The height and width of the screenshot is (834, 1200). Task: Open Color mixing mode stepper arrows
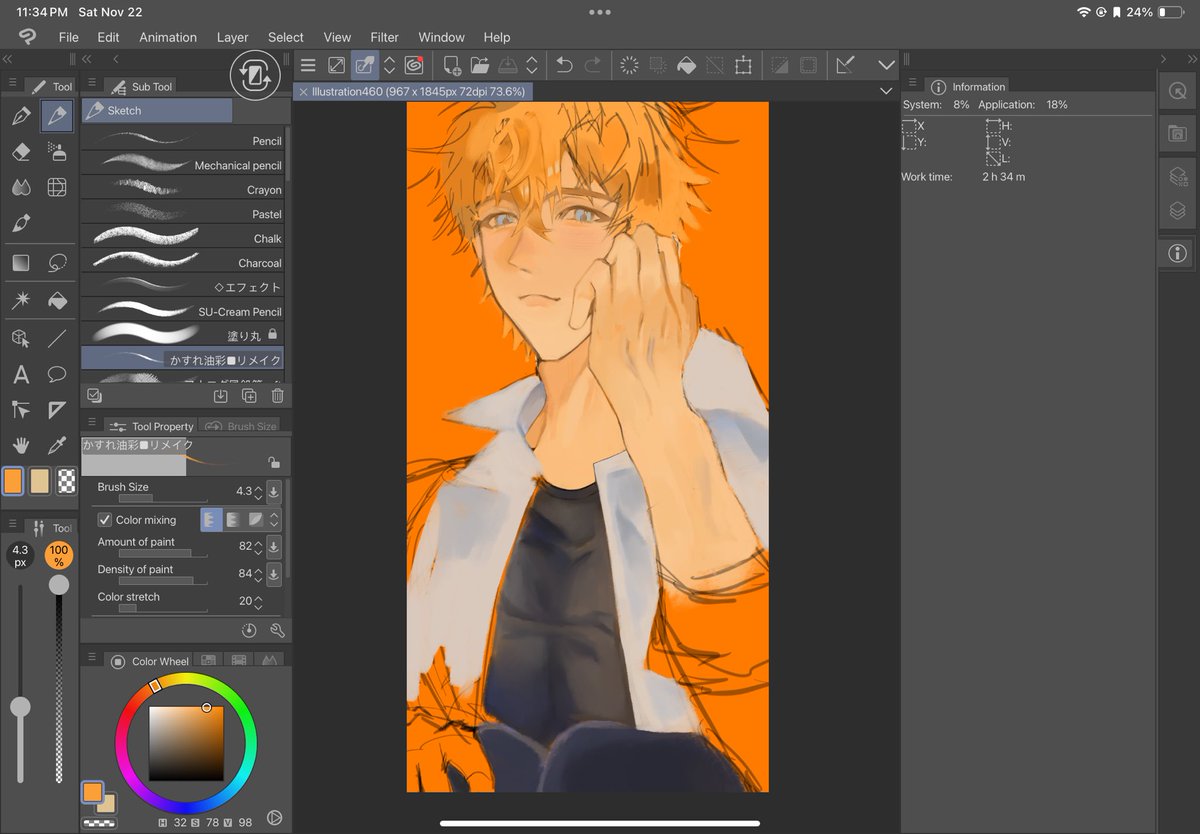274,519
